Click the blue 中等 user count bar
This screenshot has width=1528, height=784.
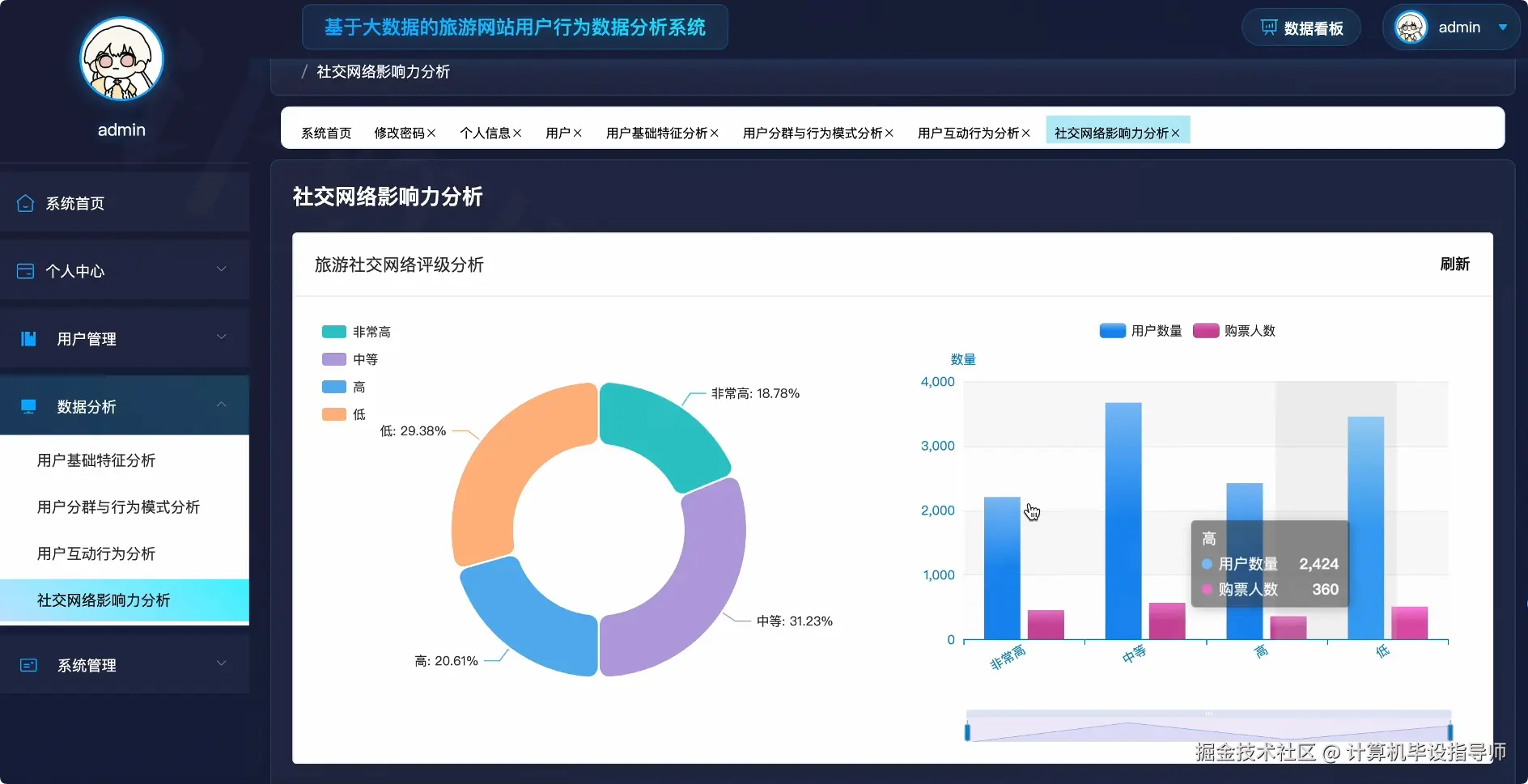pyautogui.click(x=1123, y=521)
